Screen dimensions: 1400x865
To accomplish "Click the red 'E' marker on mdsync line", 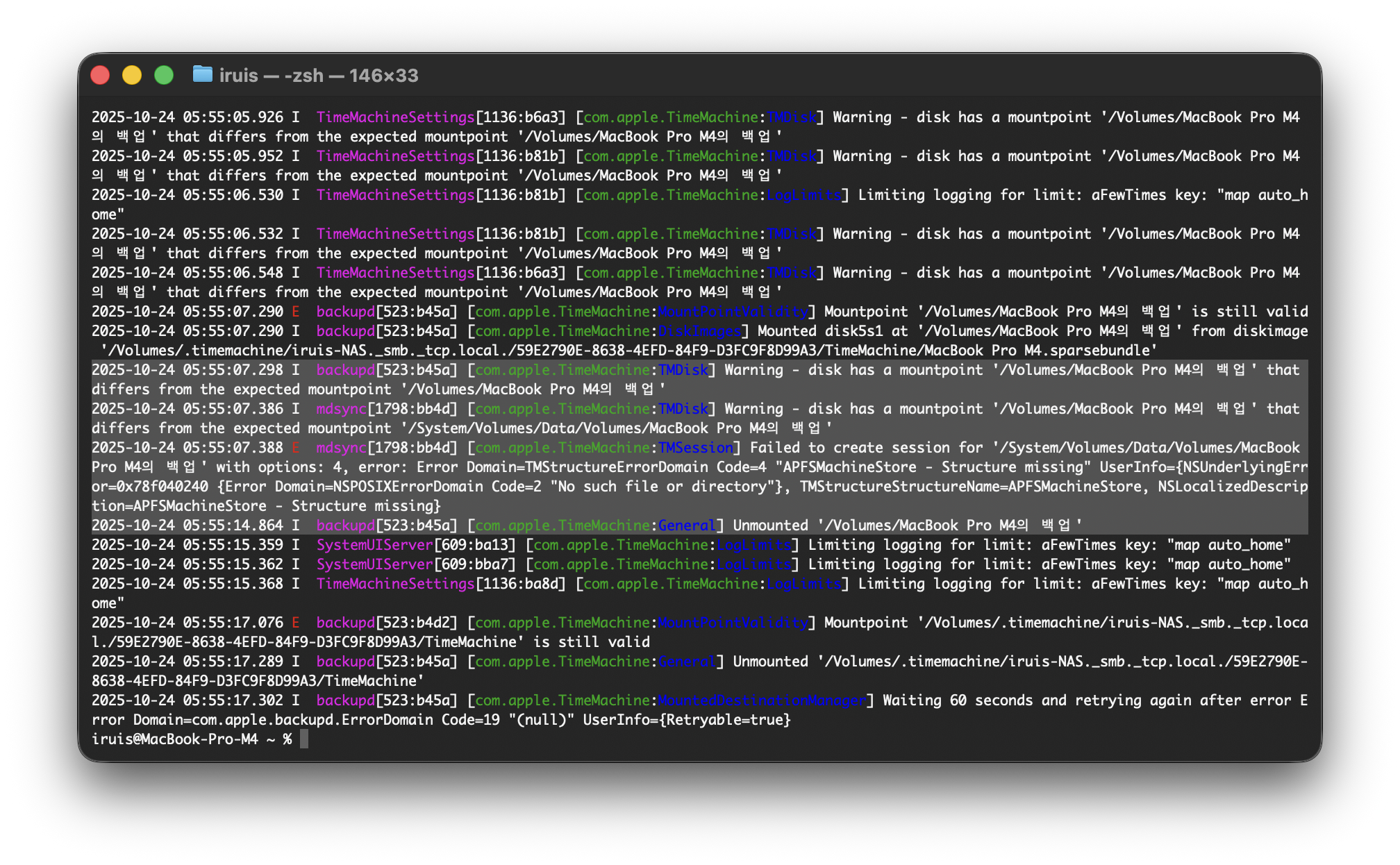I will click(296, 448).
